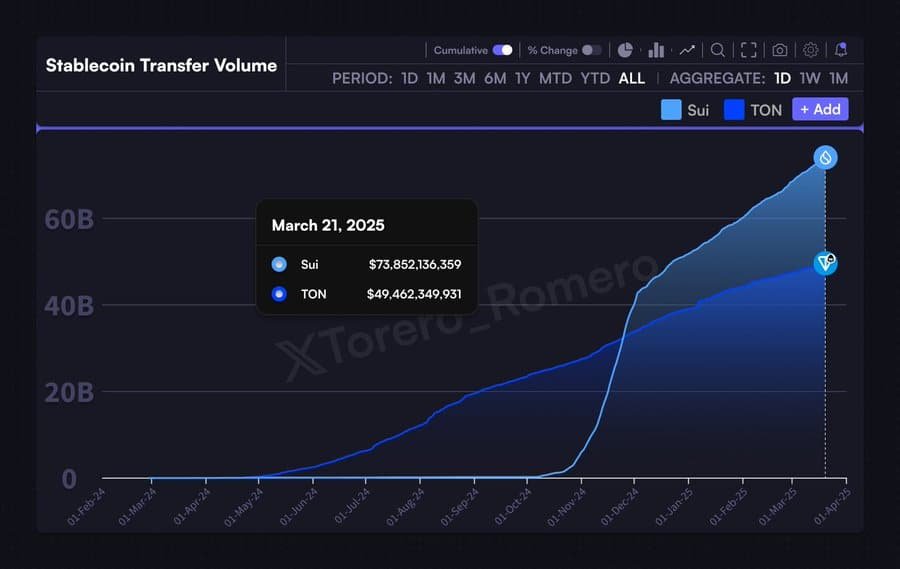This screenshot has height=569, width=900.
Task: Click the TON legend label
Action: point(766,110)
